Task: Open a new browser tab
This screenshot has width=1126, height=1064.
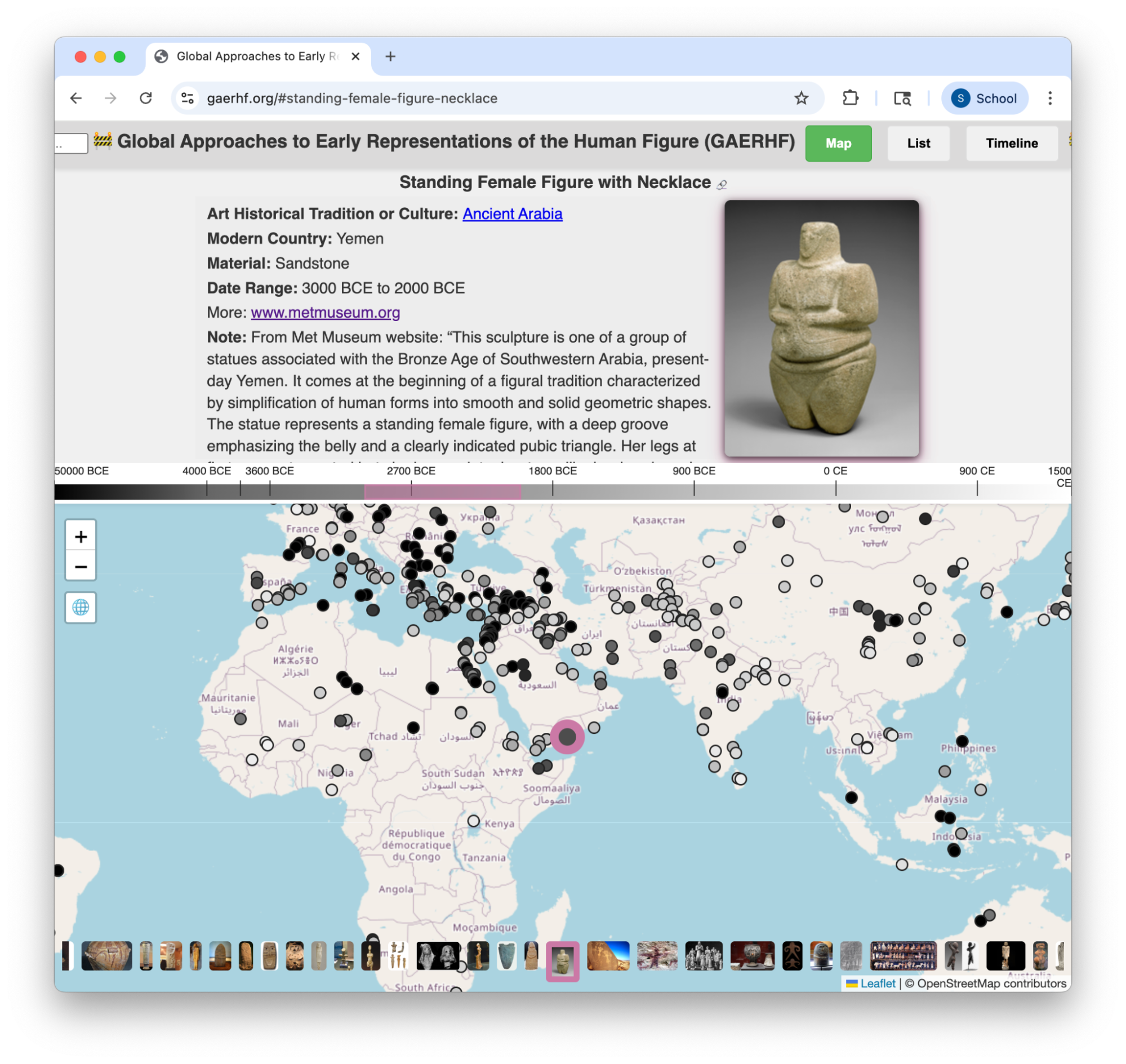Action: click(x=390, y=56)
